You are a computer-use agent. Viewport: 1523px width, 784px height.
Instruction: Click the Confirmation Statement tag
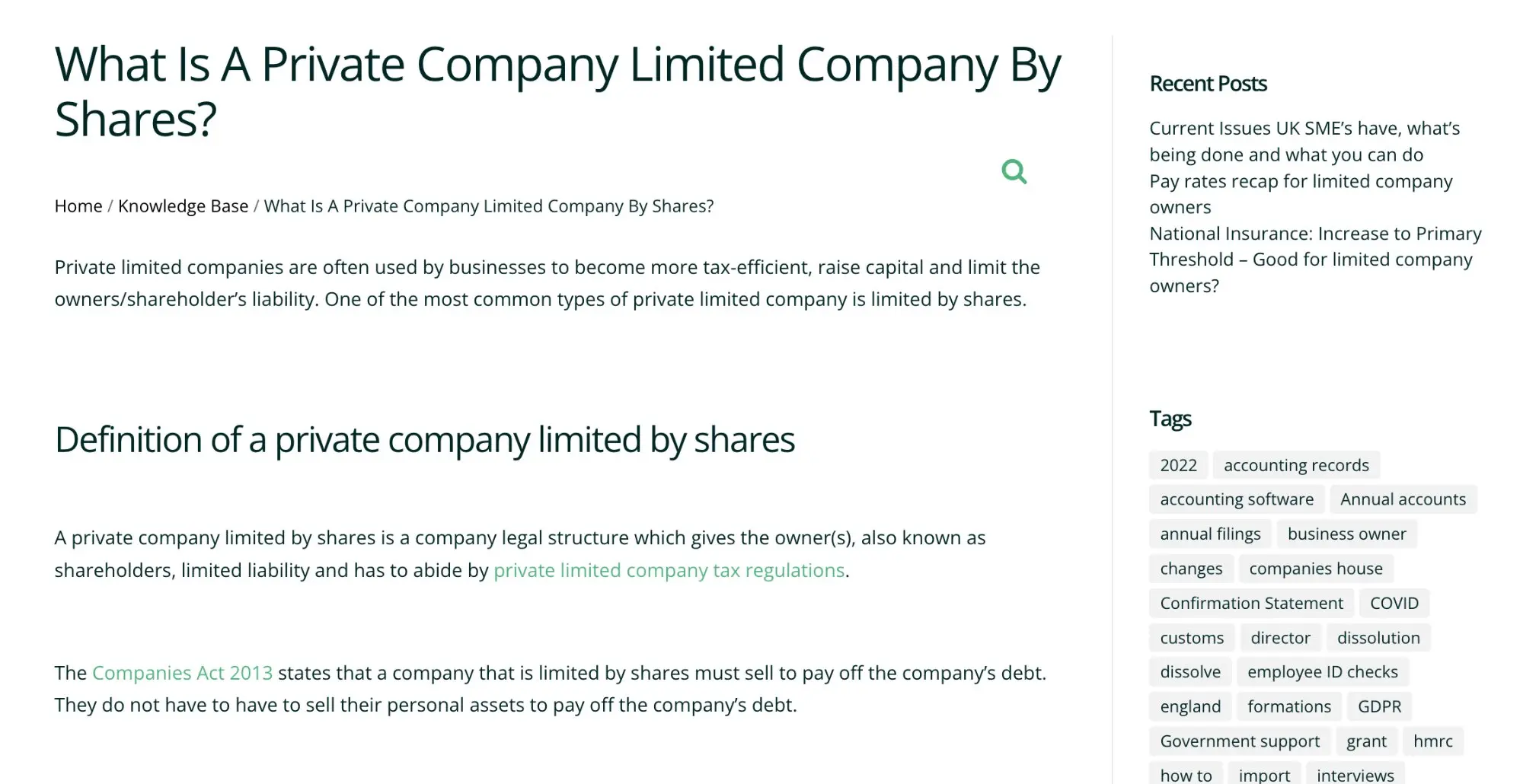[x=1251, y=603]
